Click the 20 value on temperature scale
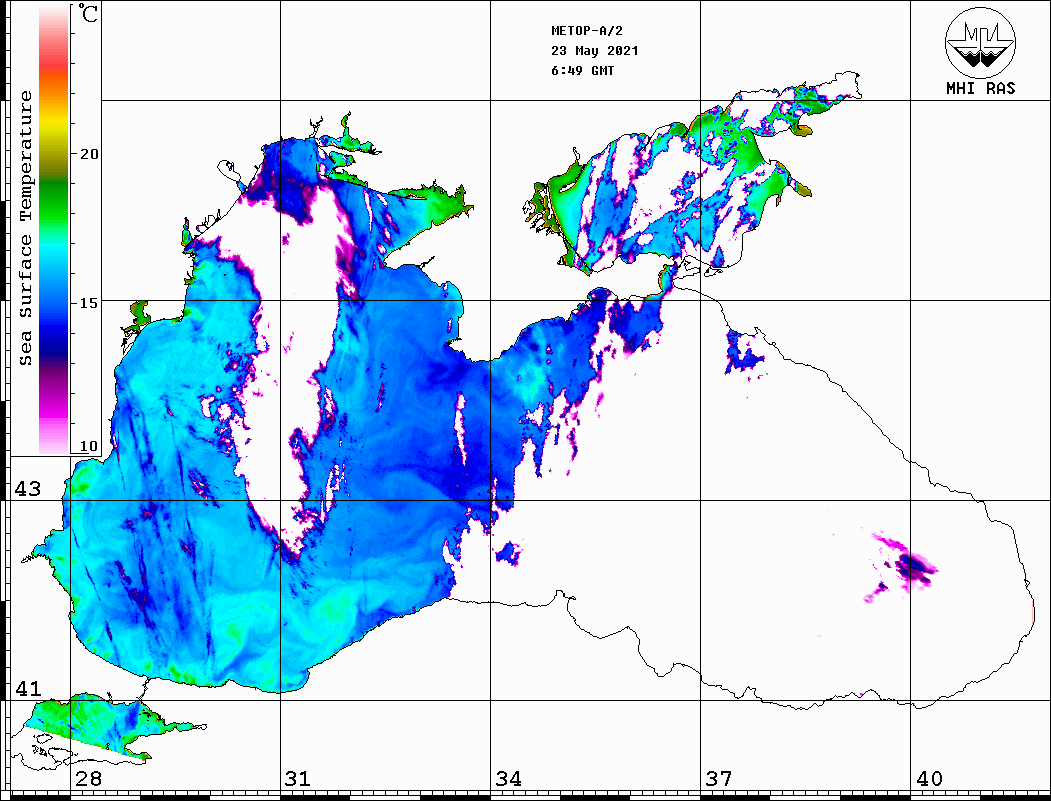The height and width of the screenshot is (801, 1051). 89,154
